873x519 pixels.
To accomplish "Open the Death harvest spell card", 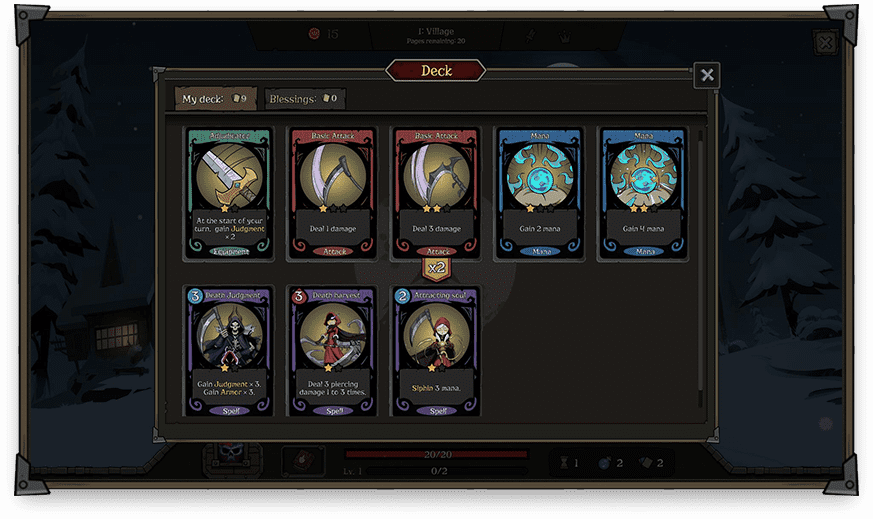I will point(332,351).
